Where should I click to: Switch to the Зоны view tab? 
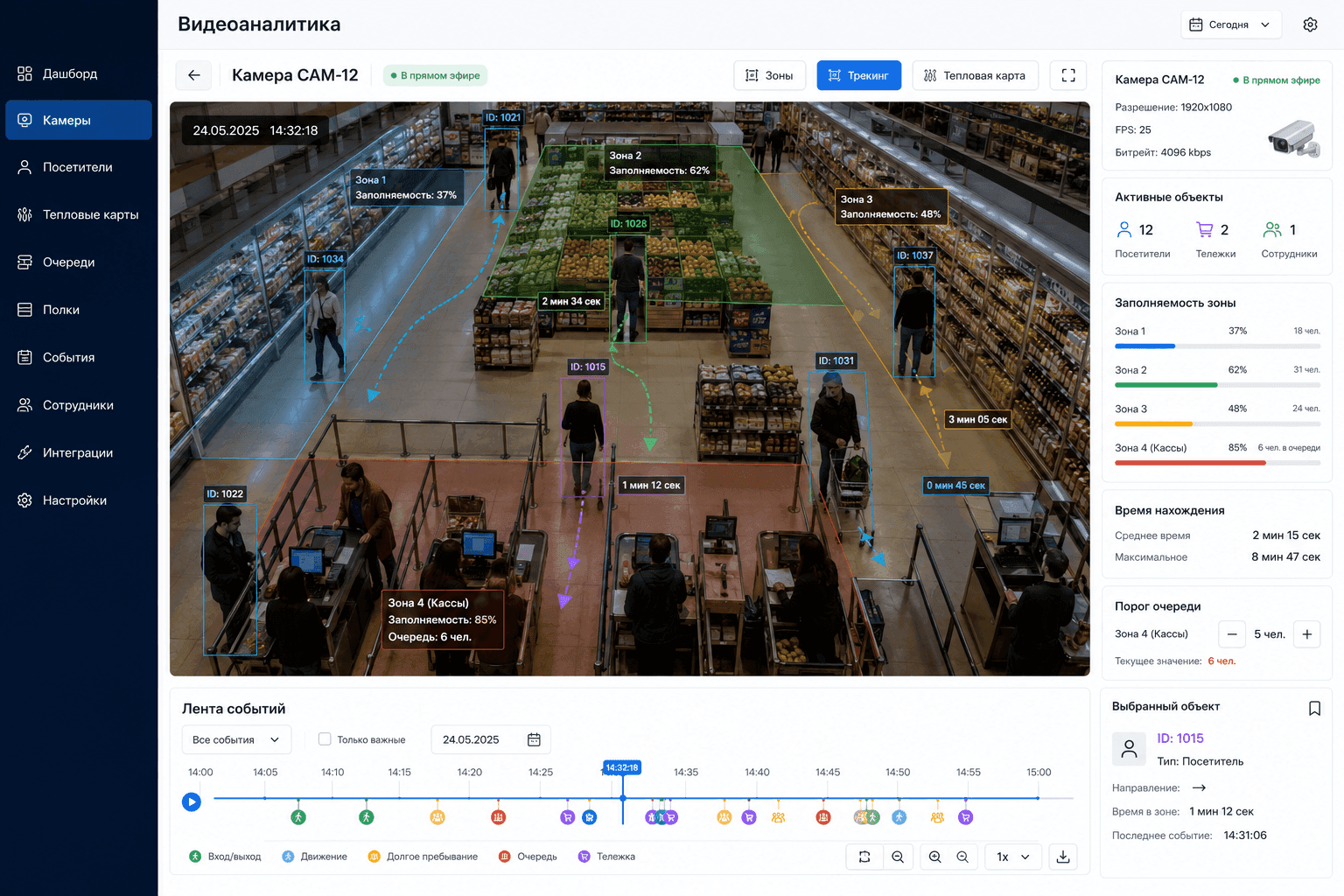coord(769,75)
